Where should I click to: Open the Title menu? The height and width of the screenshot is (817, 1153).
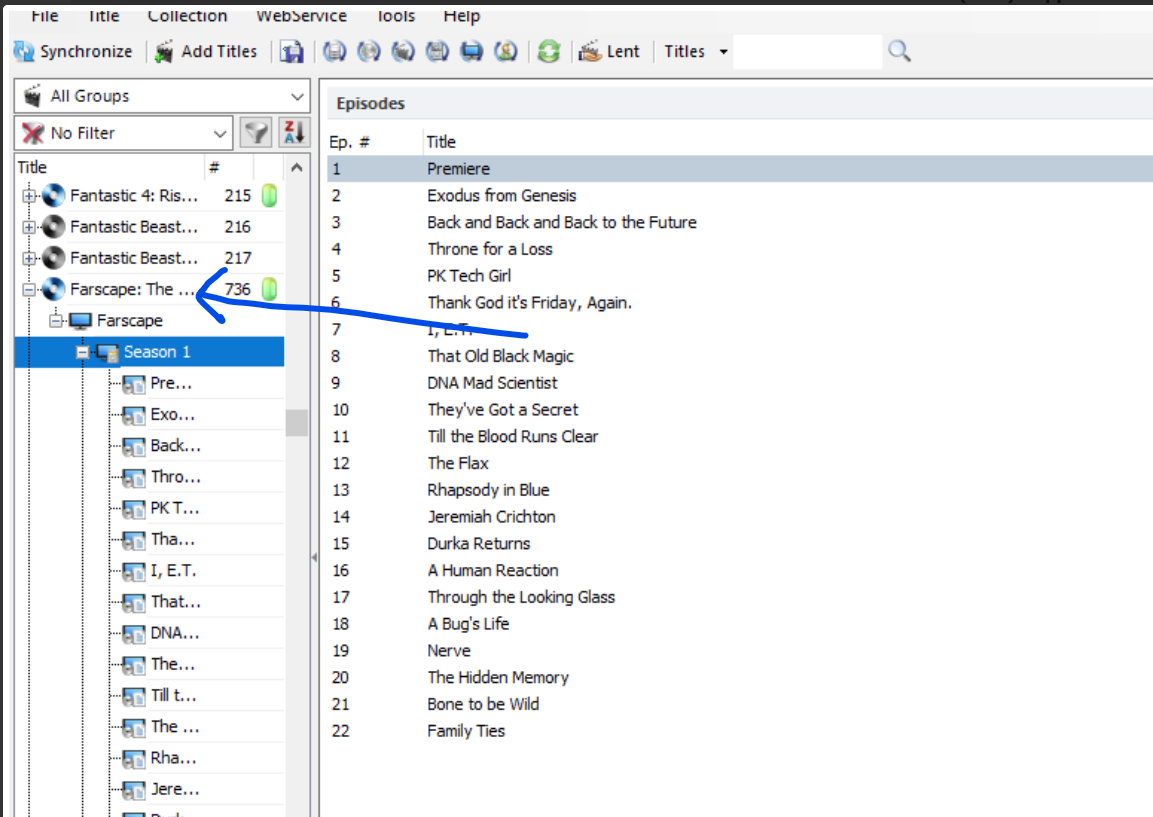[104, 15]
